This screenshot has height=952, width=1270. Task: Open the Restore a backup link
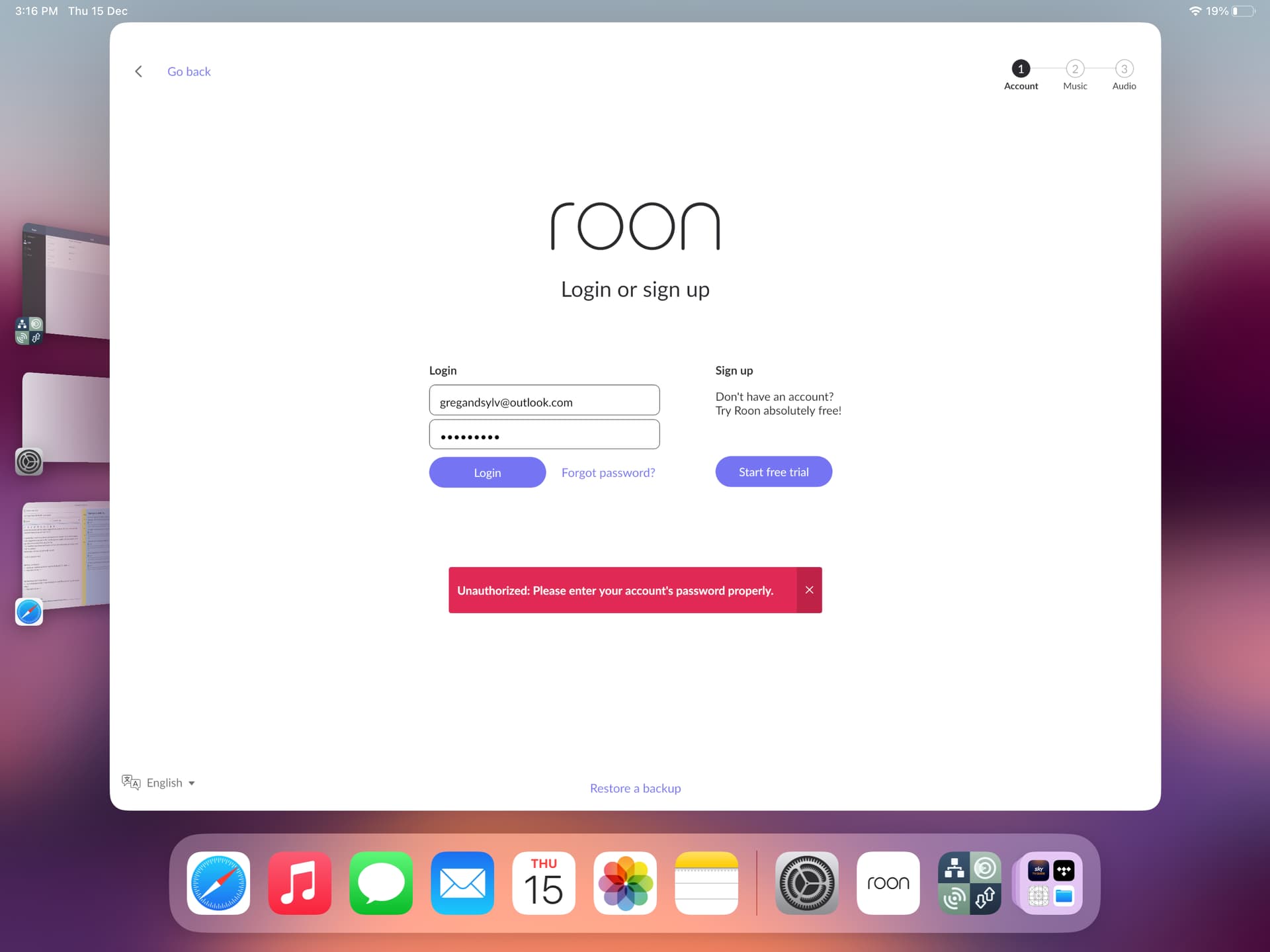[635, 788]
